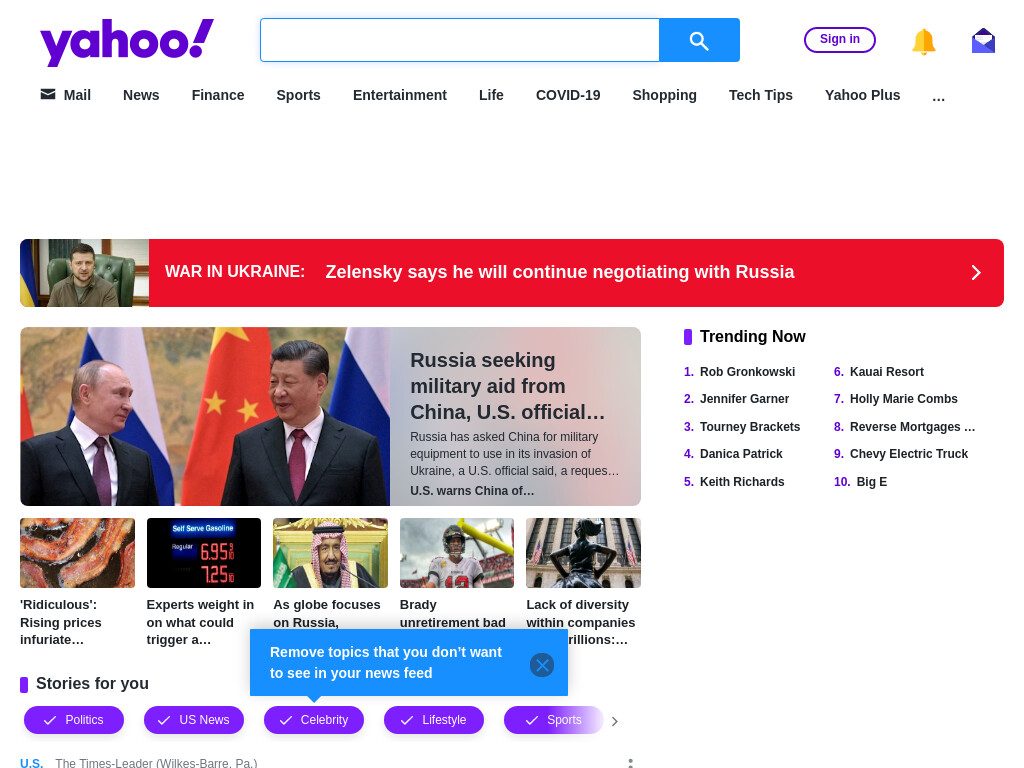Open the gasoline price sign thumbnail
This screenshot has height=768, width=1024.
point(204,553)
